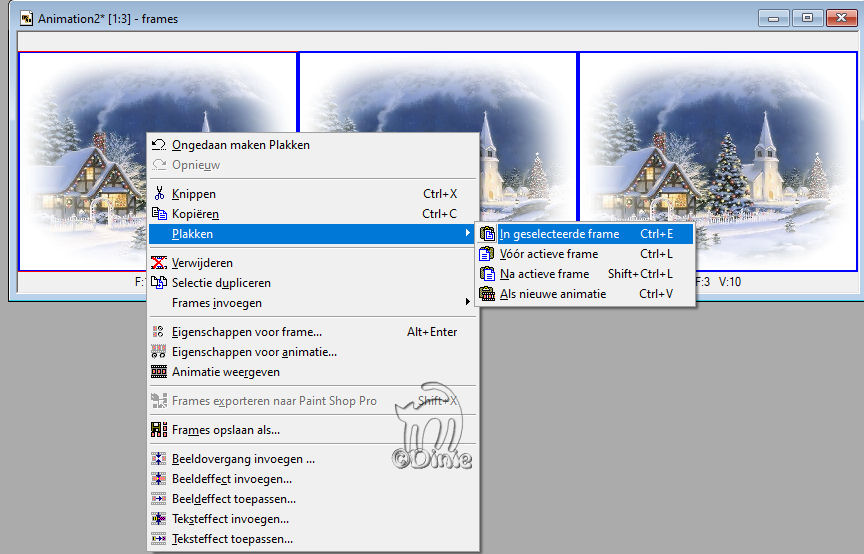This screenshot has height=554, width=864.
Task: Click the icon next to Teksteffect invoegen
Action: [158, 519]
